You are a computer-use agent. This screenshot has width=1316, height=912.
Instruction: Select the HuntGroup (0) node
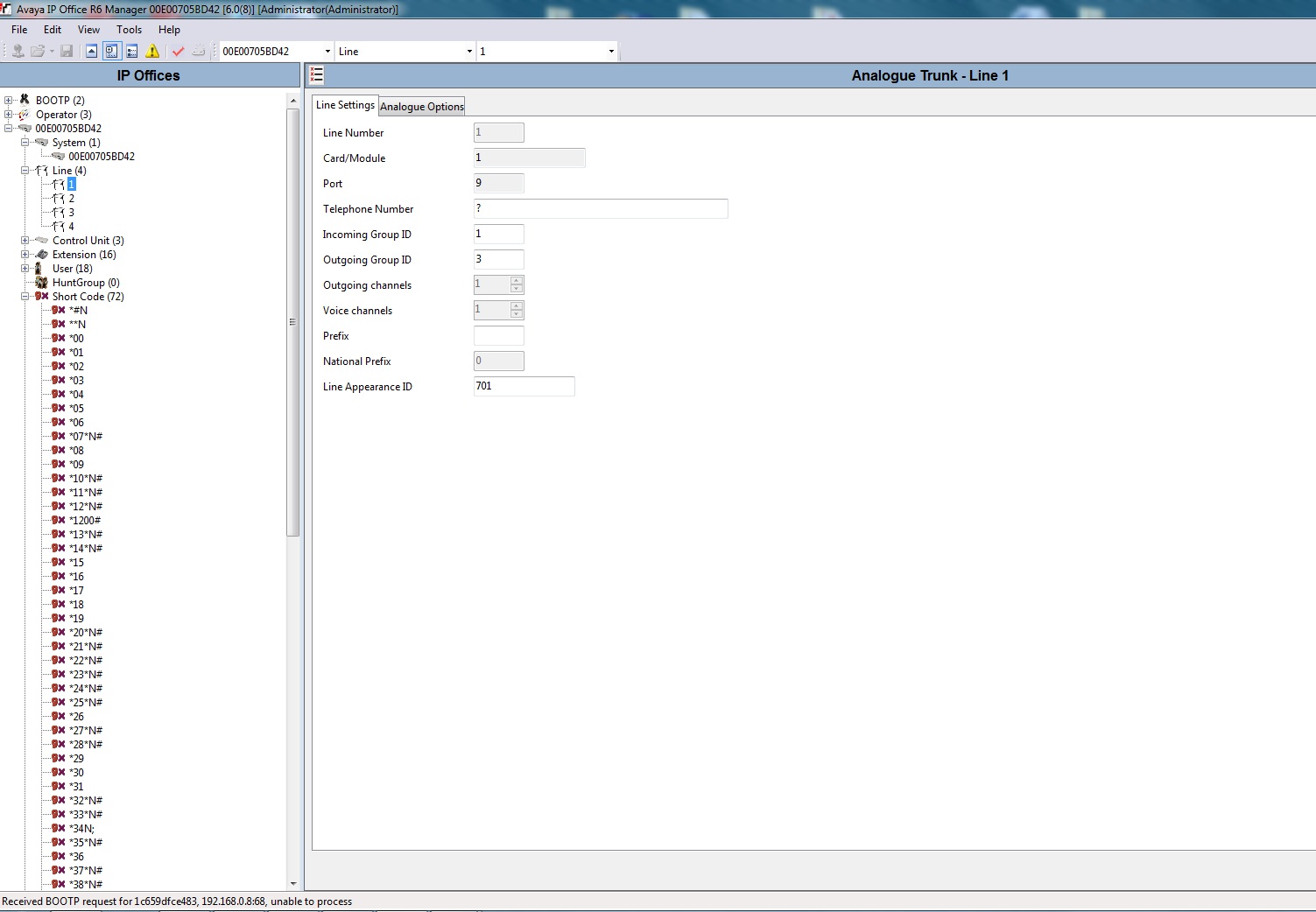[x=86, y=283]
